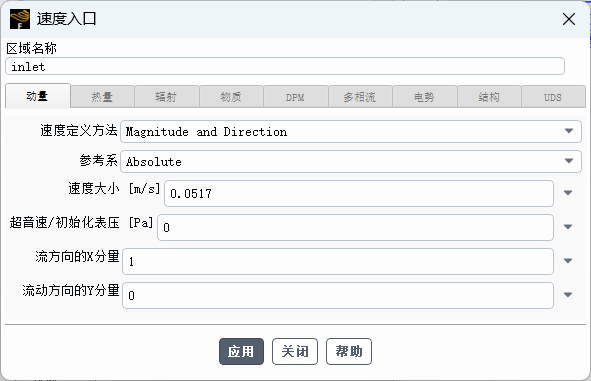Click the Fluent logo icon in title bar
Viewport: 591px width, 381px height.
tap(20, 19)
